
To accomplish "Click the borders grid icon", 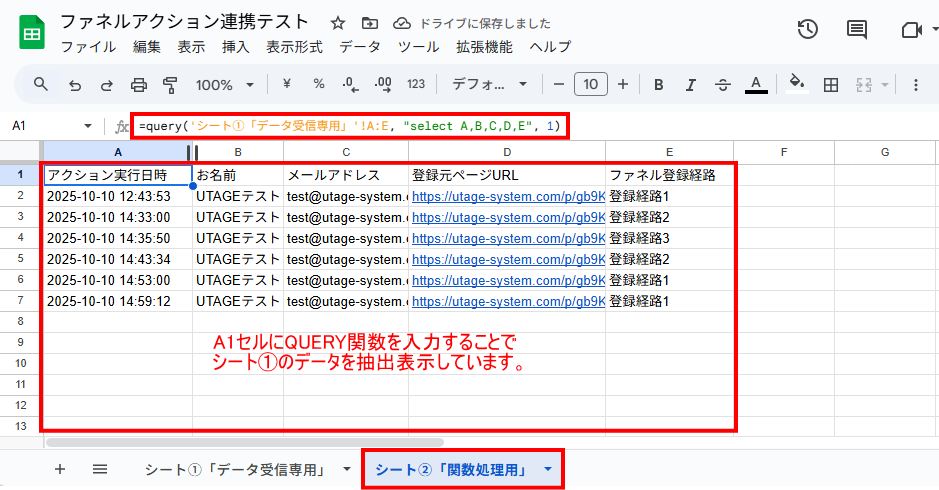I will (830, 85).
